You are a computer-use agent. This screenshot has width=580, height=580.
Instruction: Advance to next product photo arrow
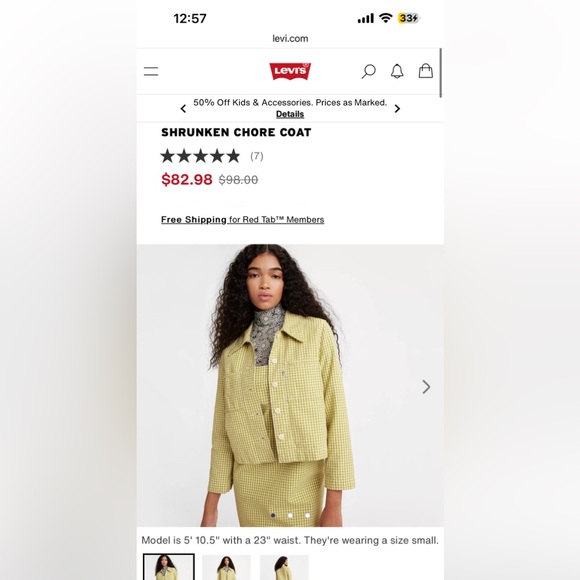(426, 387)
